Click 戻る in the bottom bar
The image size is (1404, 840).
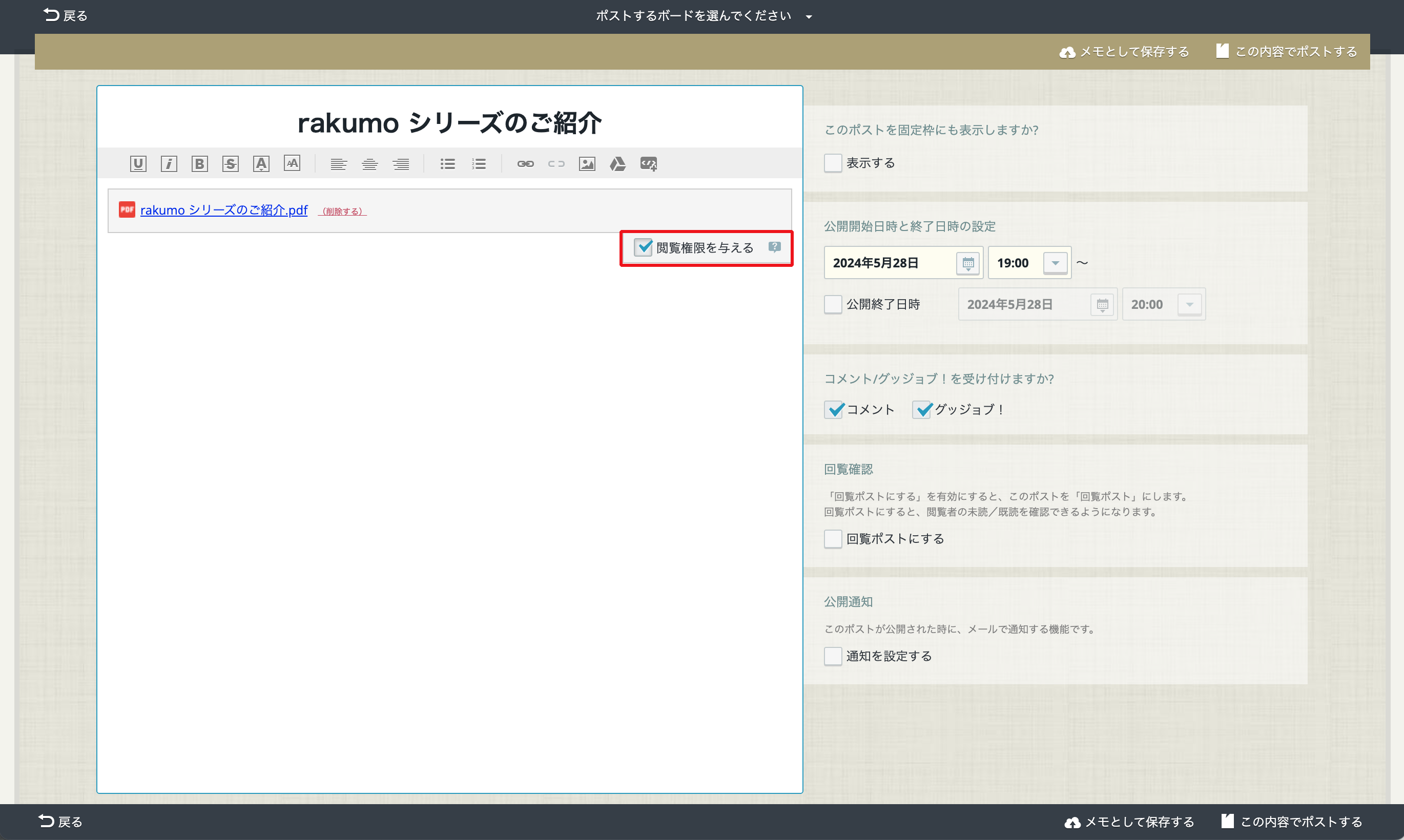coord(60,822)
